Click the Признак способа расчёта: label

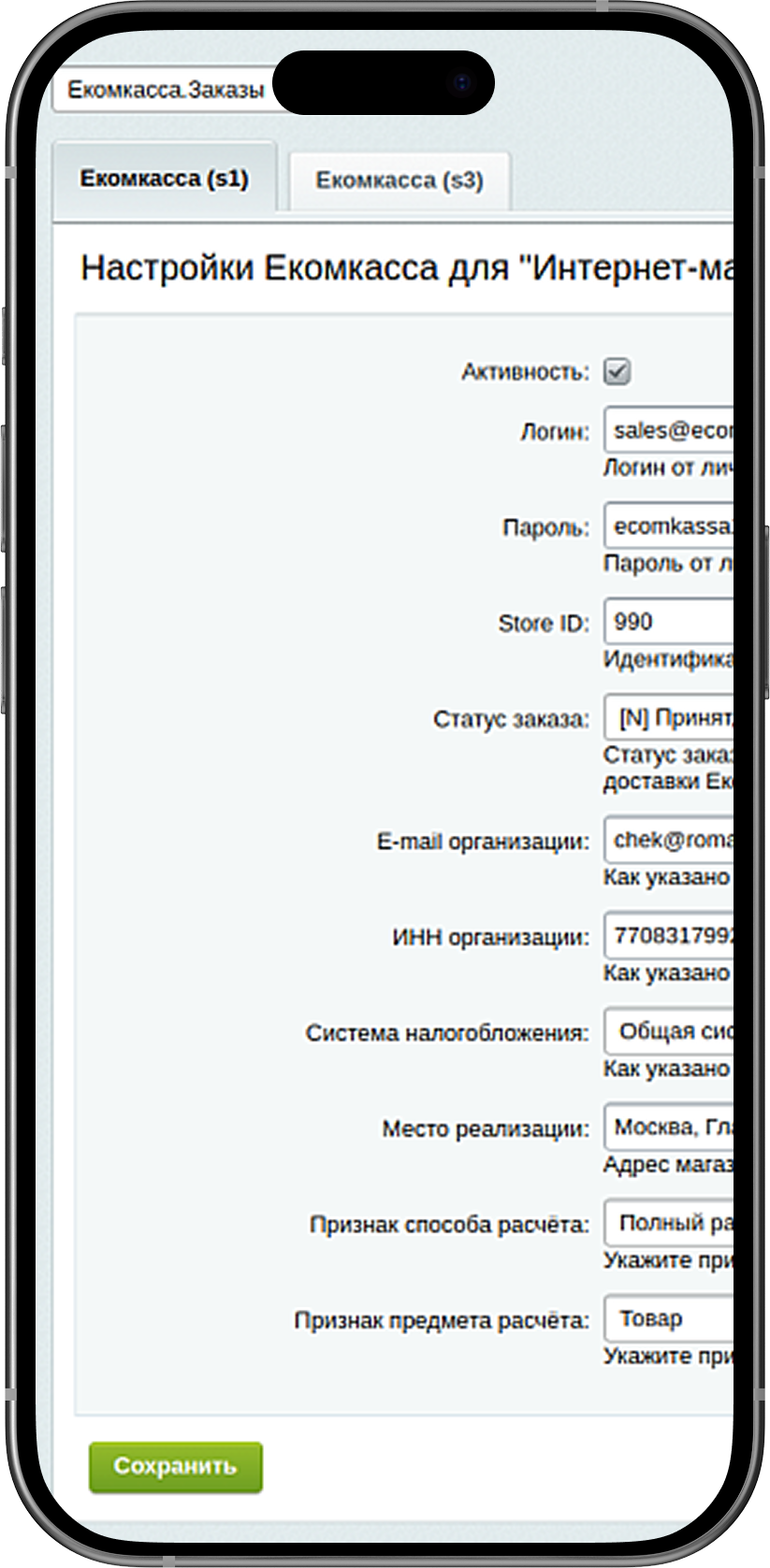point(450,1225)
